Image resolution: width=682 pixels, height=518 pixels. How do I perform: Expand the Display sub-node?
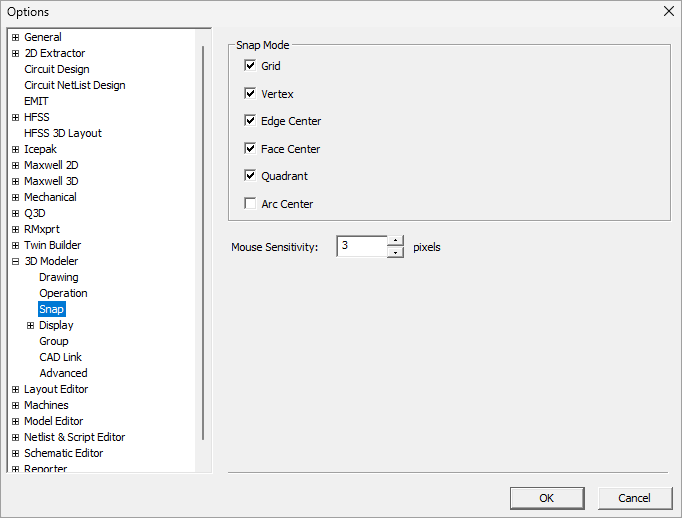[x=30, y=325]
